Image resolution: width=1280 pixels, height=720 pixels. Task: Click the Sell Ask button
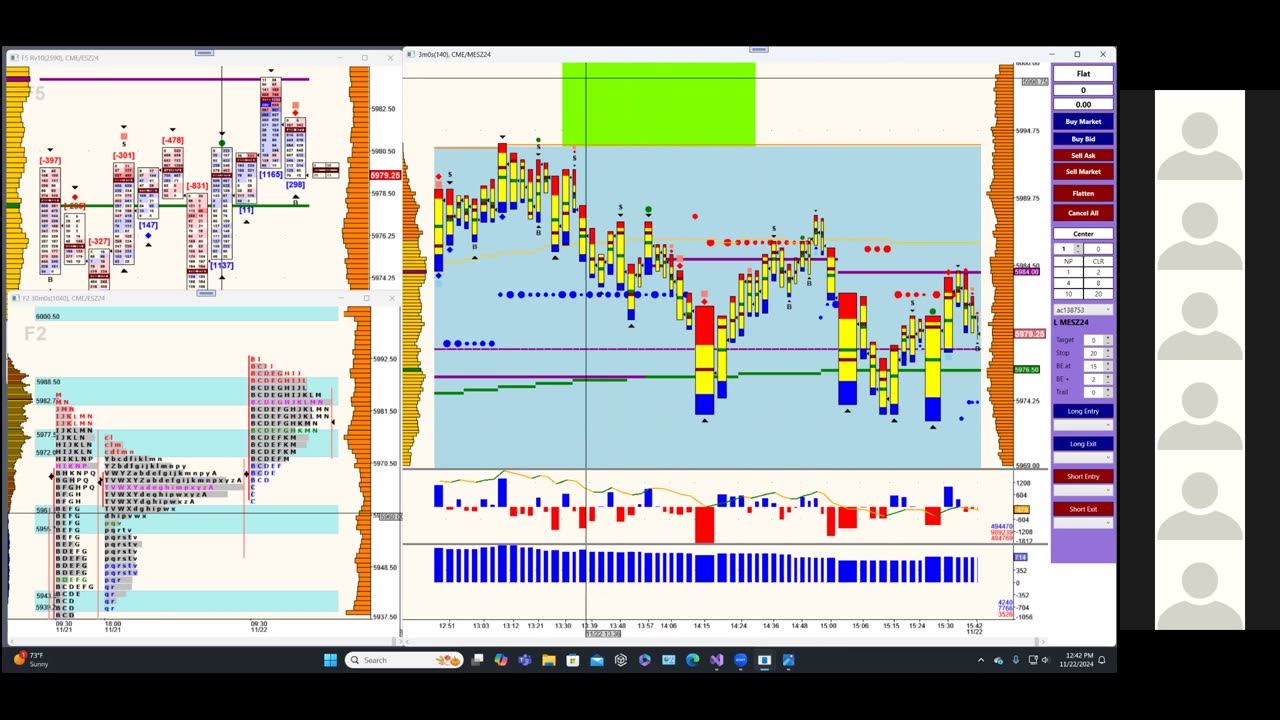[1083, 155]
